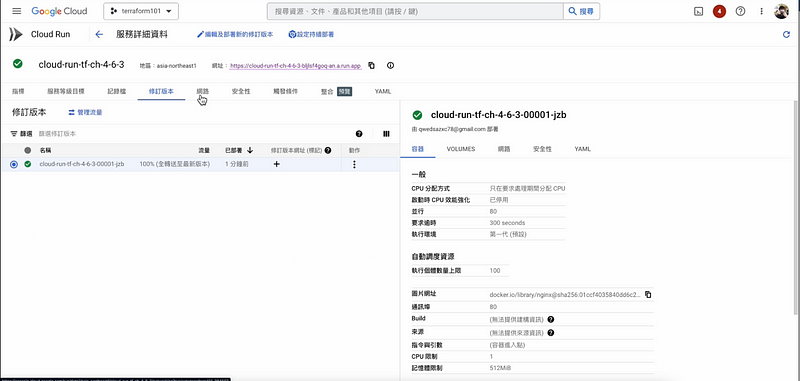Click the 名稱 column header
The width and height of the screenshot is (800, 381).
45,150
